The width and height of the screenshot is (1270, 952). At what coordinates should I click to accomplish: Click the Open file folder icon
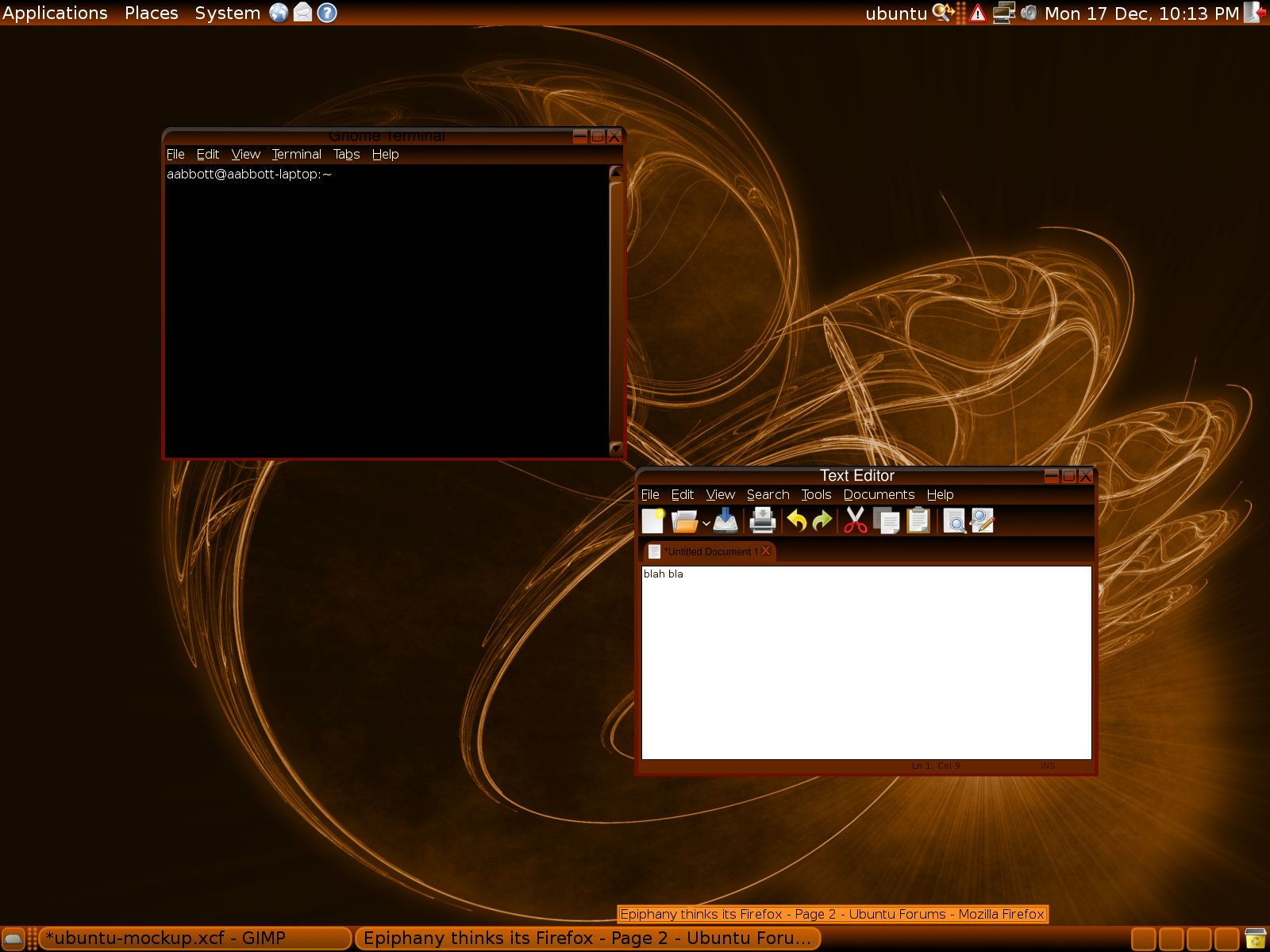click(683, 521)
